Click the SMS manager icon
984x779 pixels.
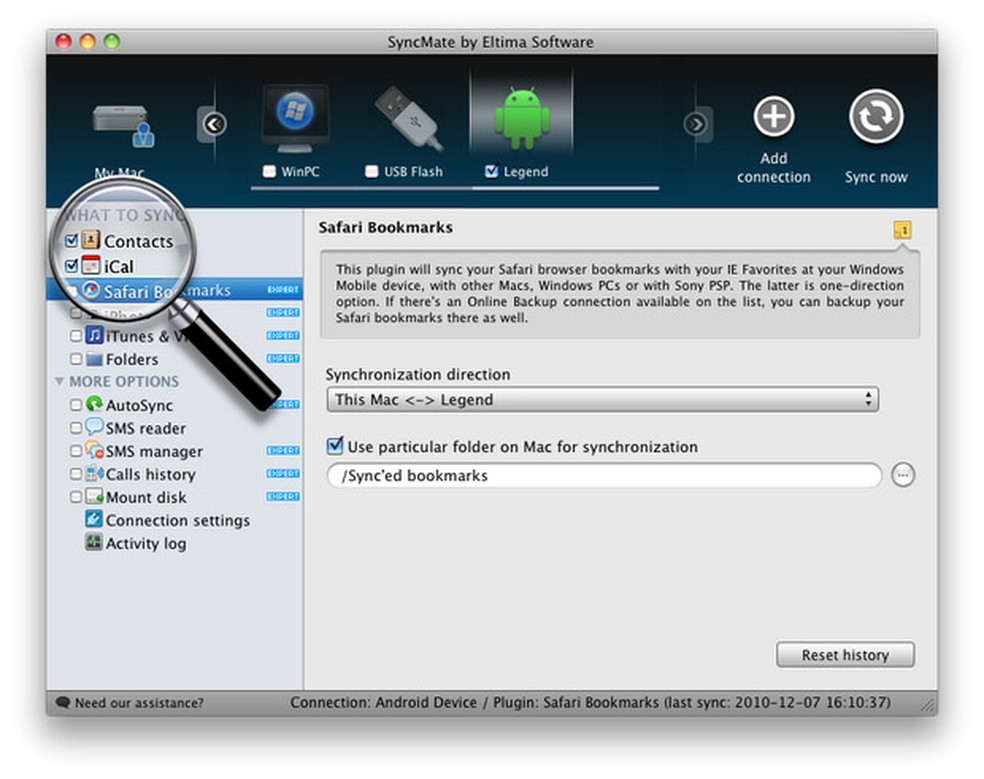coord(95,450)
